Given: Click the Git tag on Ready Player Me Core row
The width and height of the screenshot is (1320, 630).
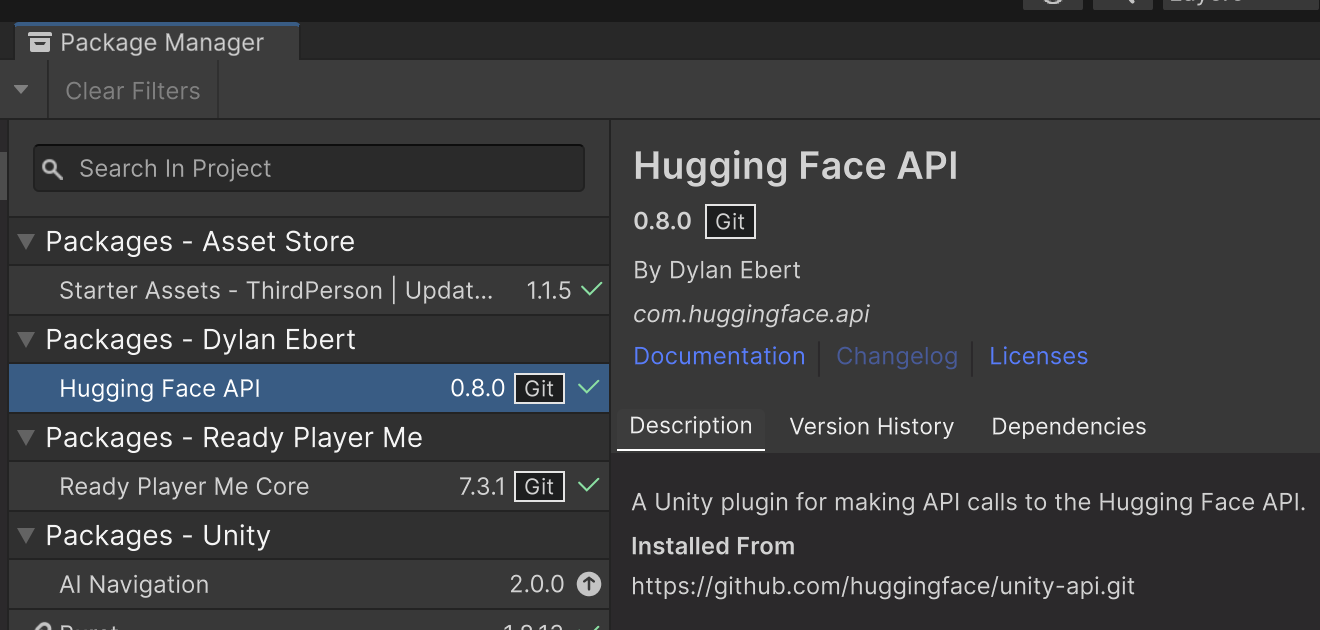Looking at the screenshot, I should [539, 487].
